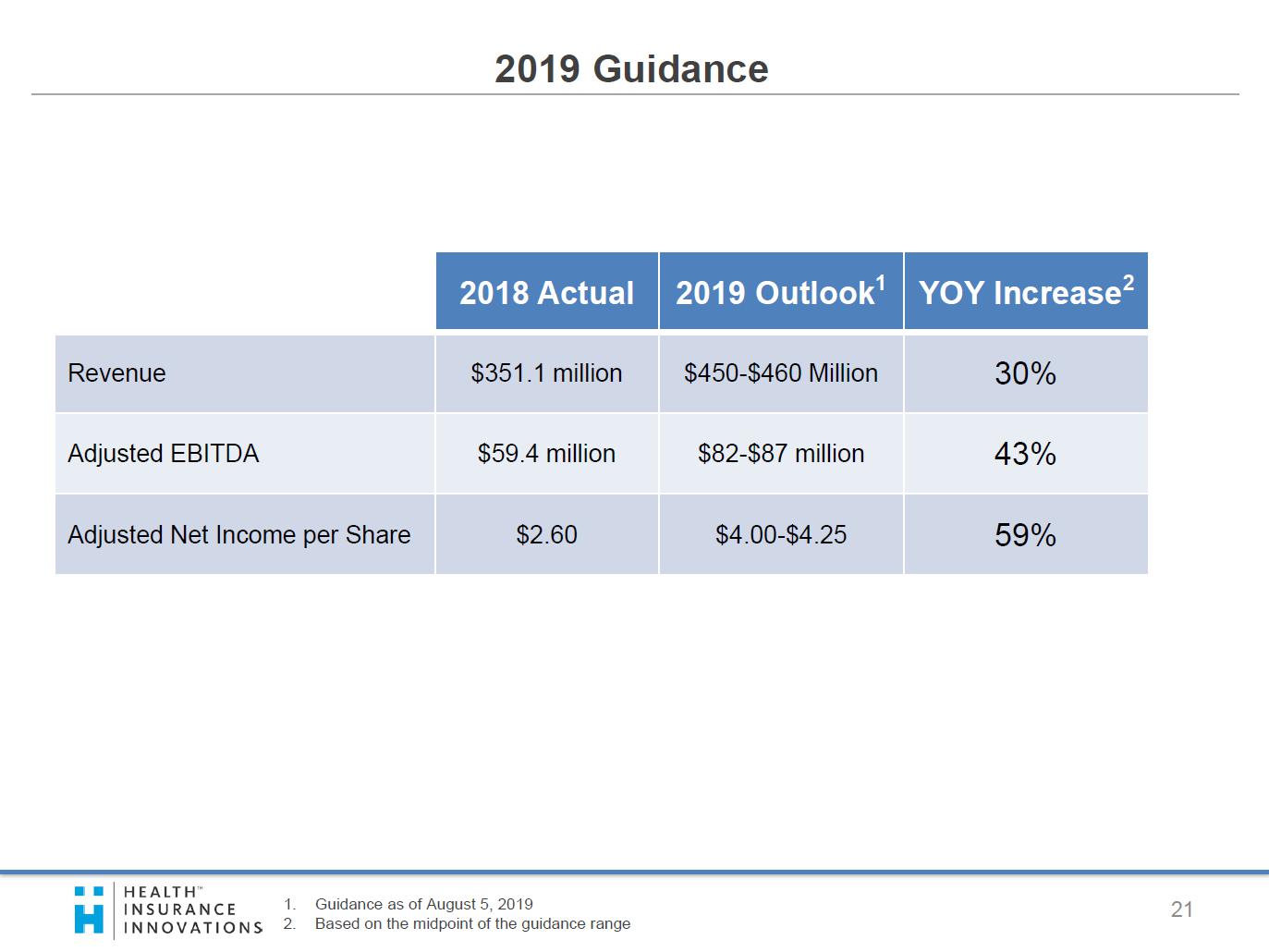The width and height of the screenshot is (1269, 952).
Task: Click the "Guidance as of August 5, 2019" footnote
Action: pos(423,904)
